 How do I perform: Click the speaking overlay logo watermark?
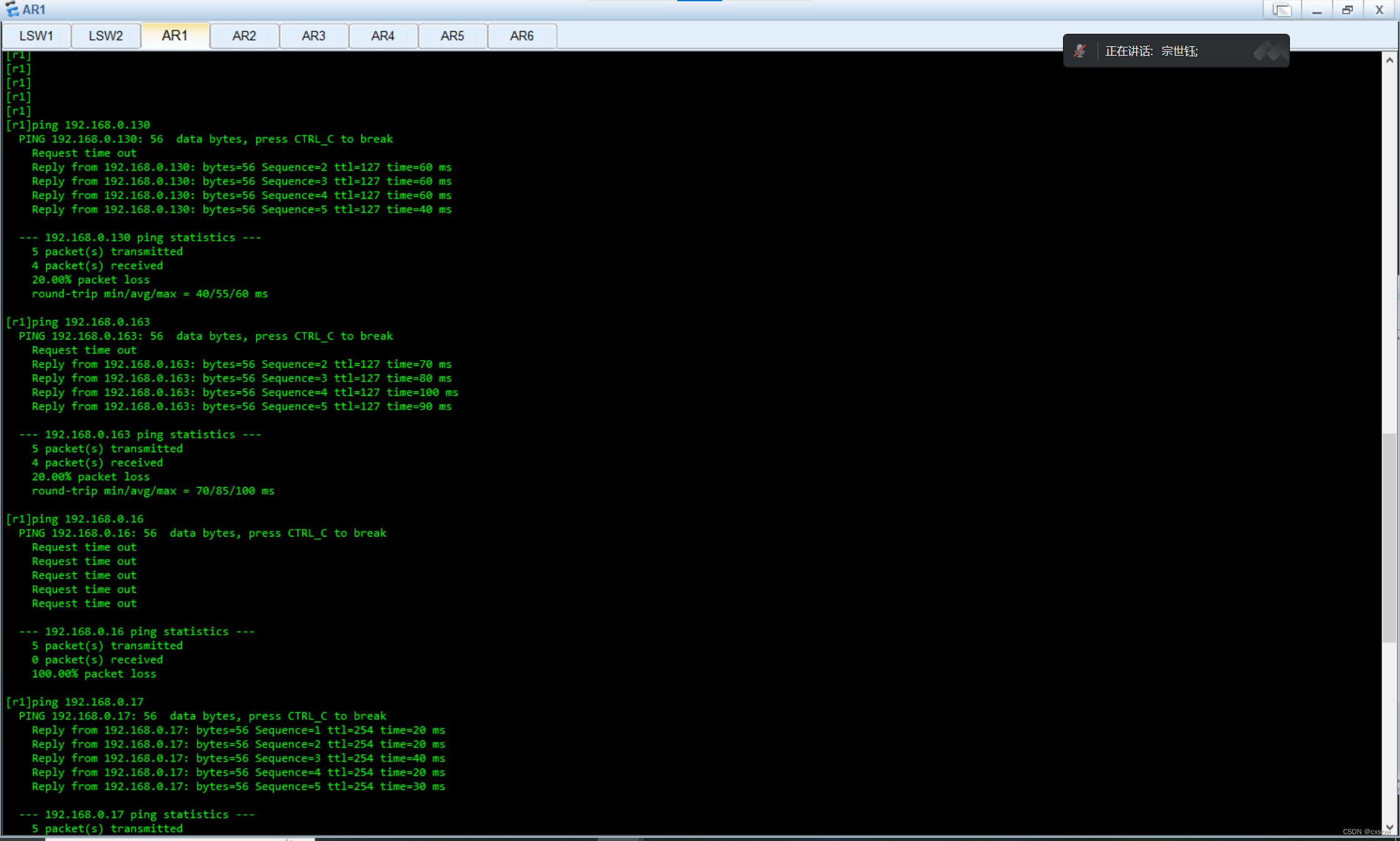point(1270,51)
